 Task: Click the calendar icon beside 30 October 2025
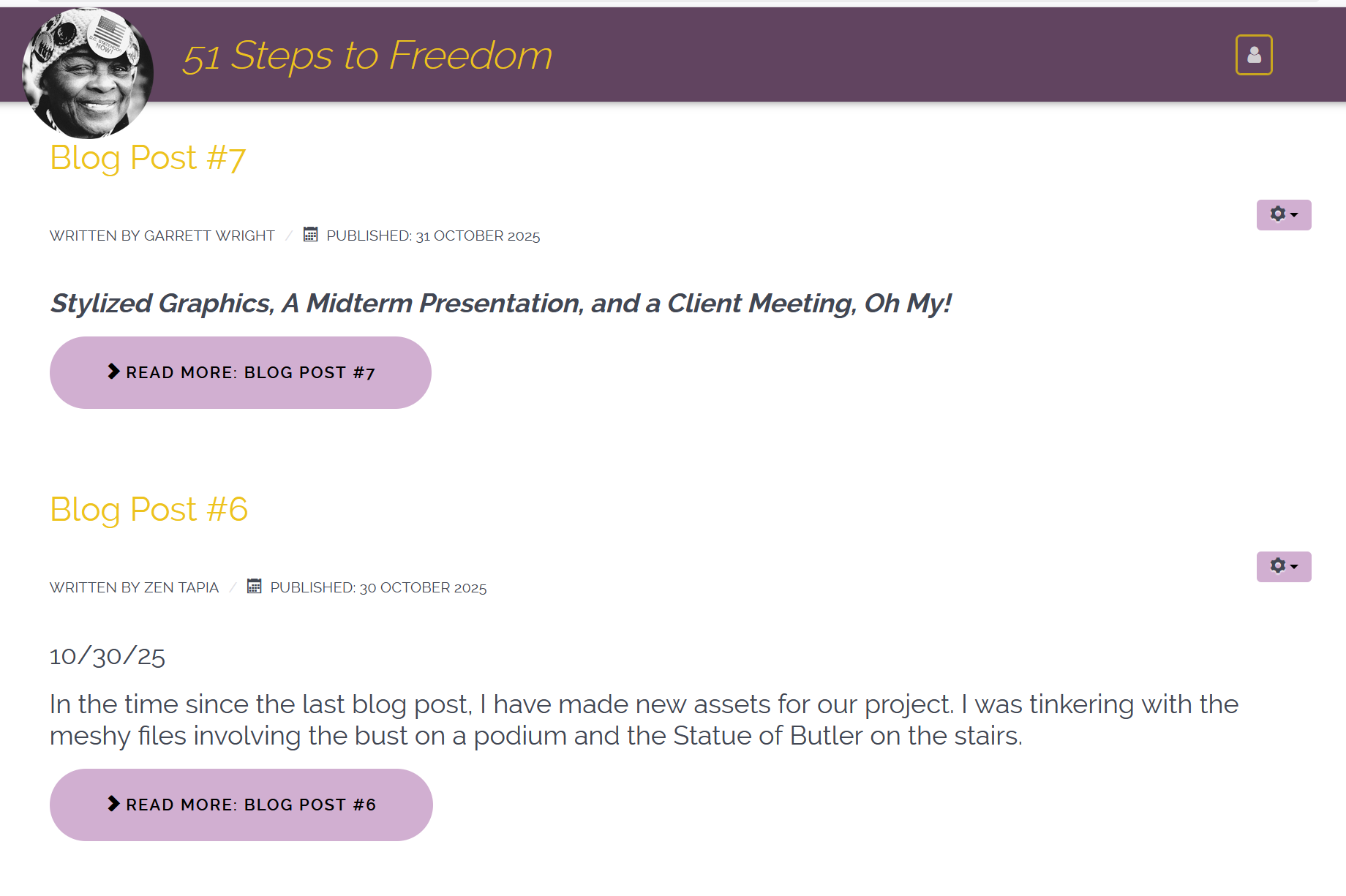coord(255,587)
